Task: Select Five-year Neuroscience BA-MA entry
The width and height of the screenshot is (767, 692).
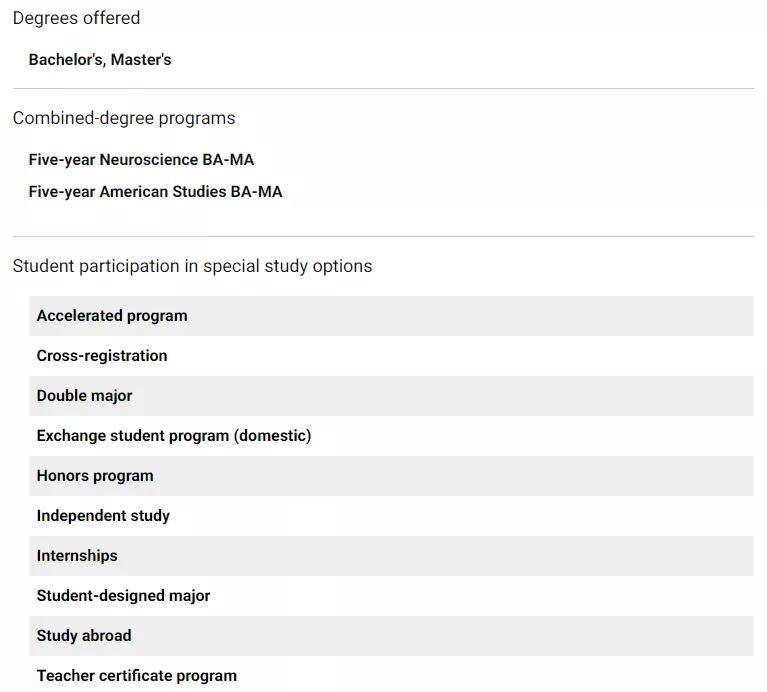Action: click(x=141, y=160)
